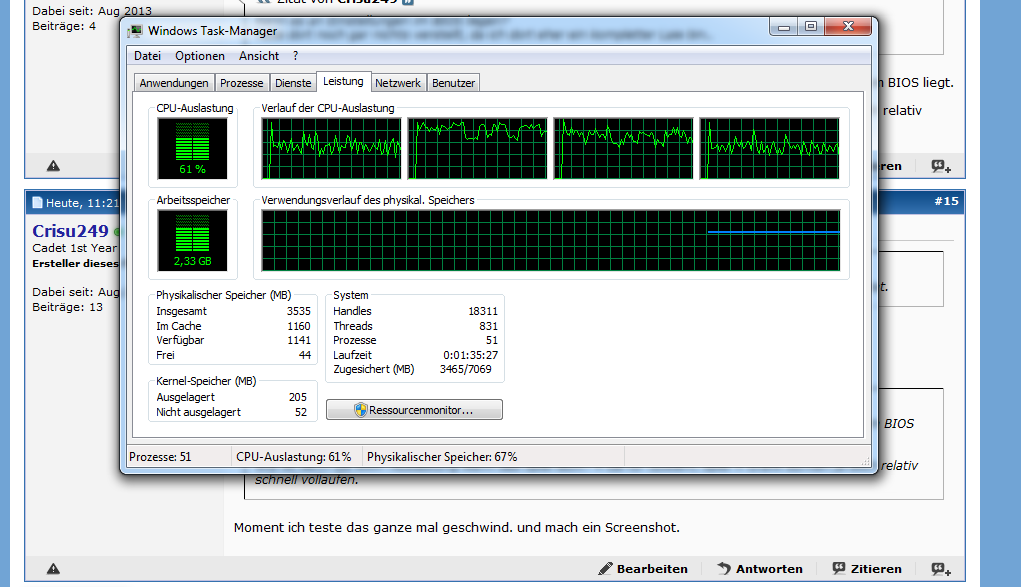Switch to the Anwendungen tab
Image resolution: width=1021 pixels, height=587 pixels.
(x=174, y=83)
